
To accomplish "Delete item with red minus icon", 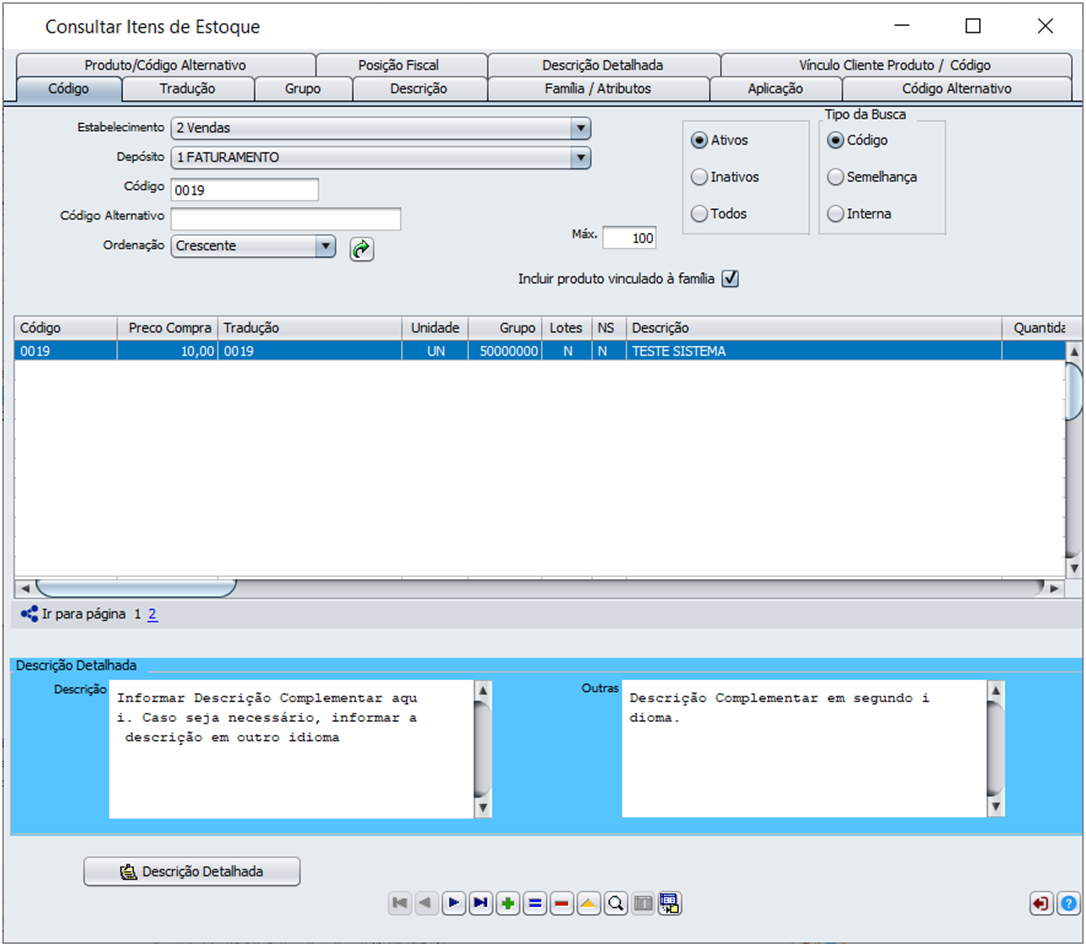I will (562, 903).
